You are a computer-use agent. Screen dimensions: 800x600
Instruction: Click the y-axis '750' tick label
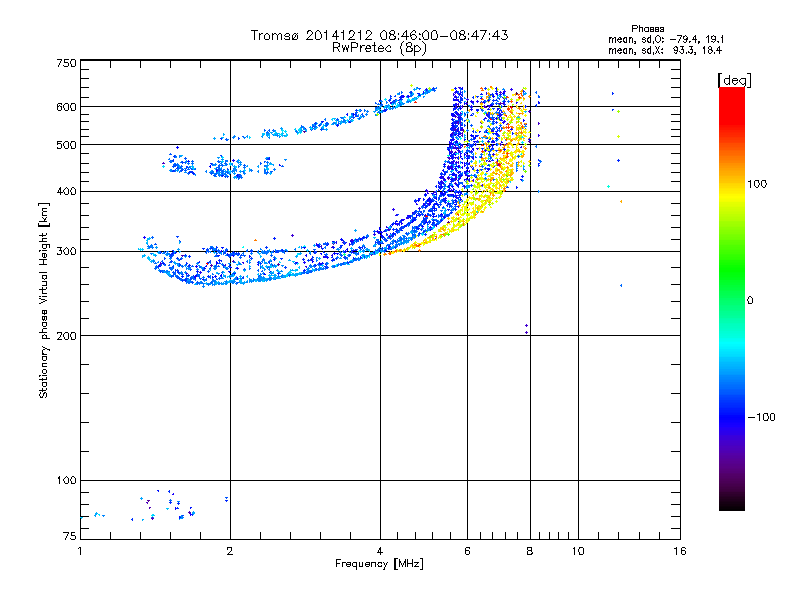pyautogui.click(x=67, y=63)
